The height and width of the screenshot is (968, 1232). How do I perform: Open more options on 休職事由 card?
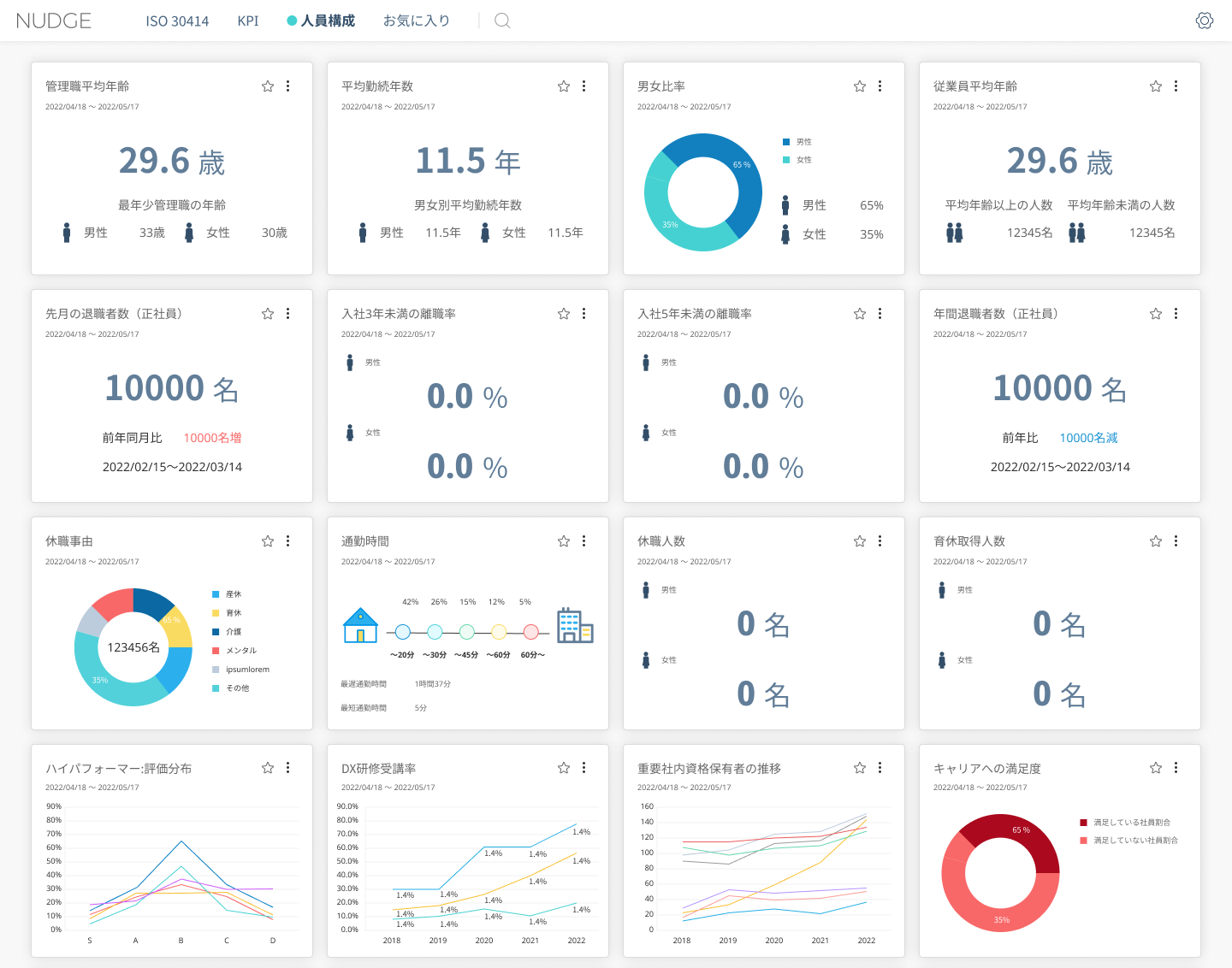288,541
